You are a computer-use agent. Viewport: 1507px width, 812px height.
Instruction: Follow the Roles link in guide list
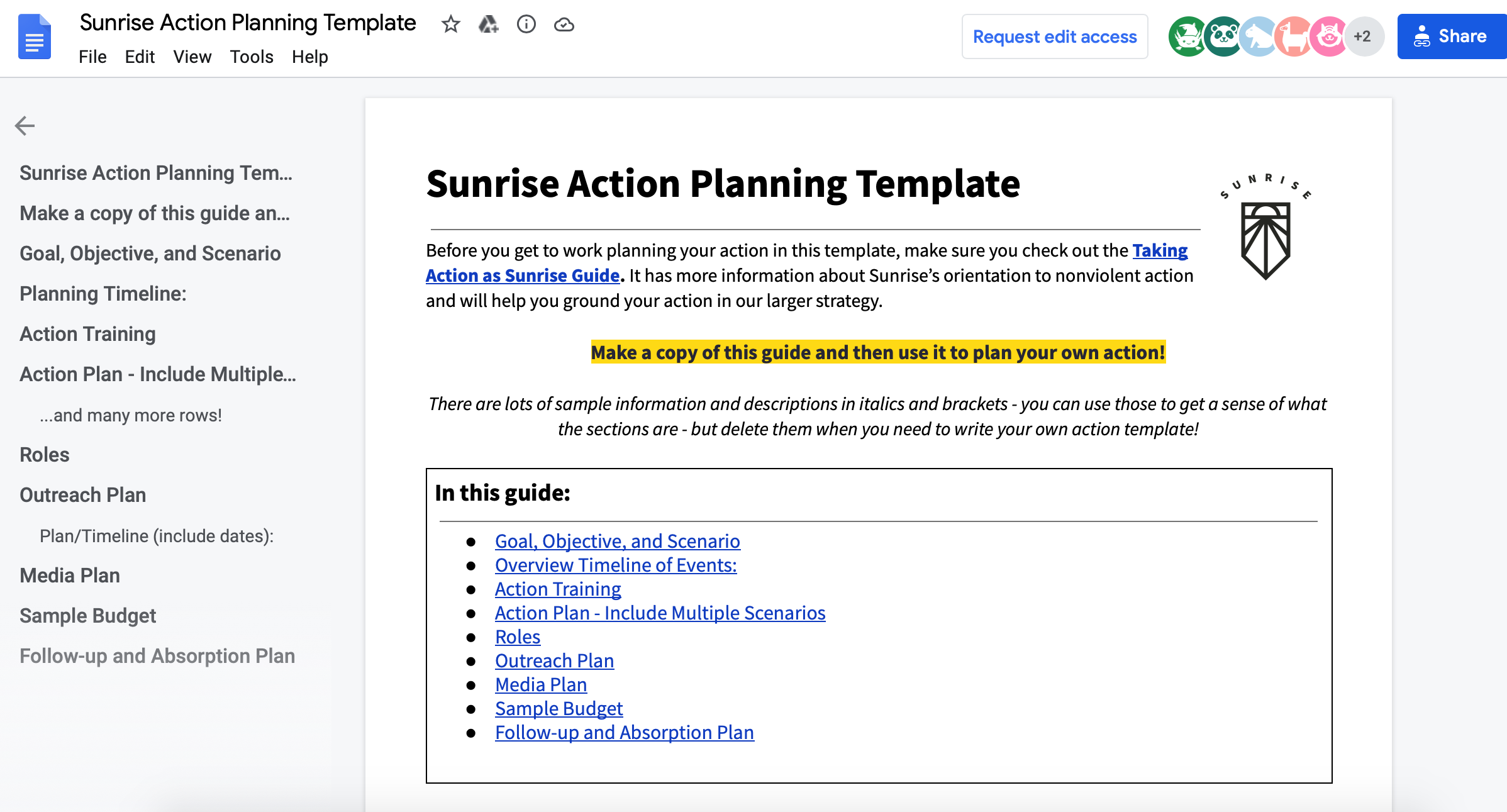click(518, 637)
